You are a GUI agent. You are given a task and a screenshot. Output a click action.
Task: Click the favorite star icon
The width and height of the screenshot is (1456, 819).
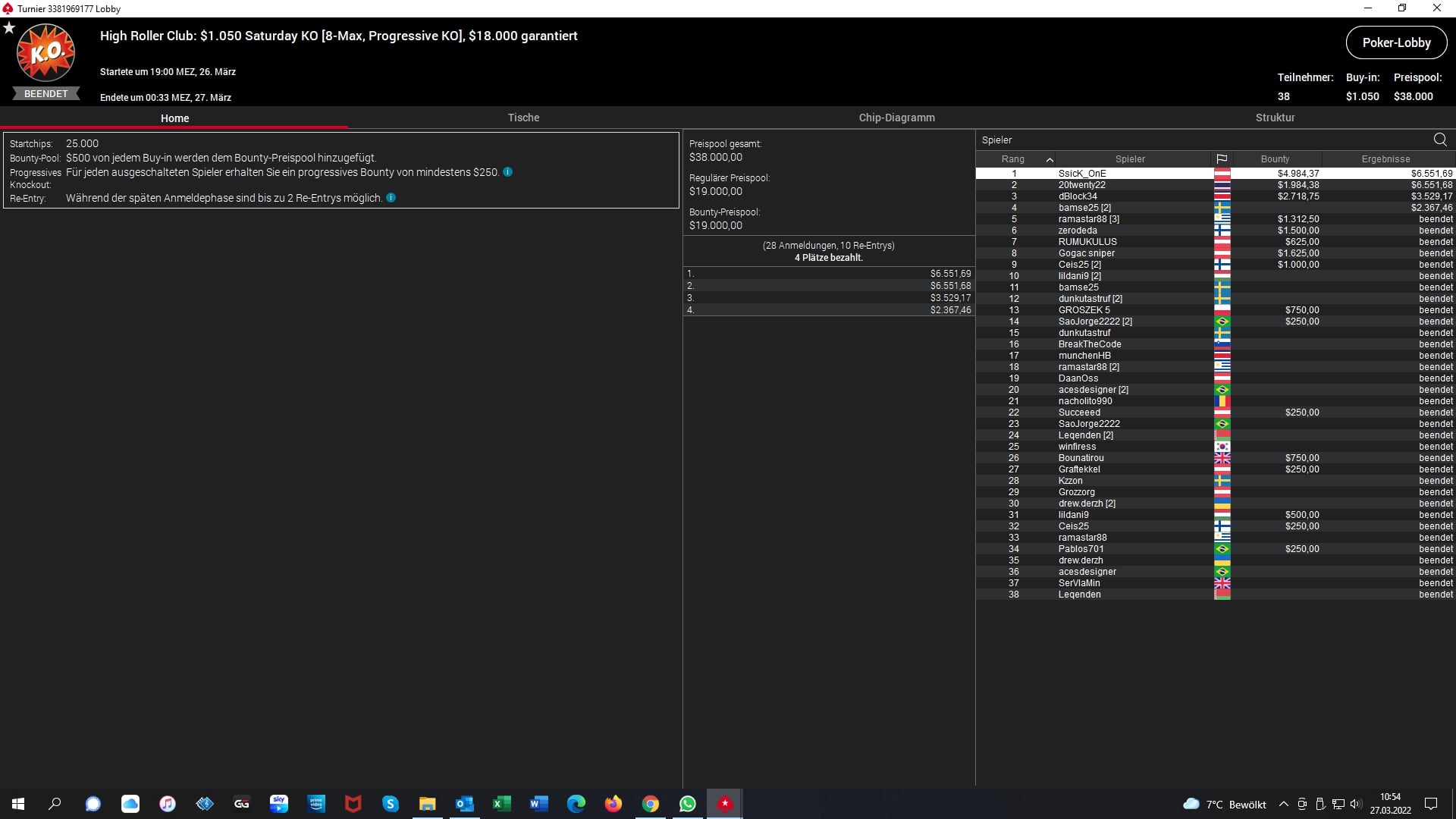click(9, 28)
